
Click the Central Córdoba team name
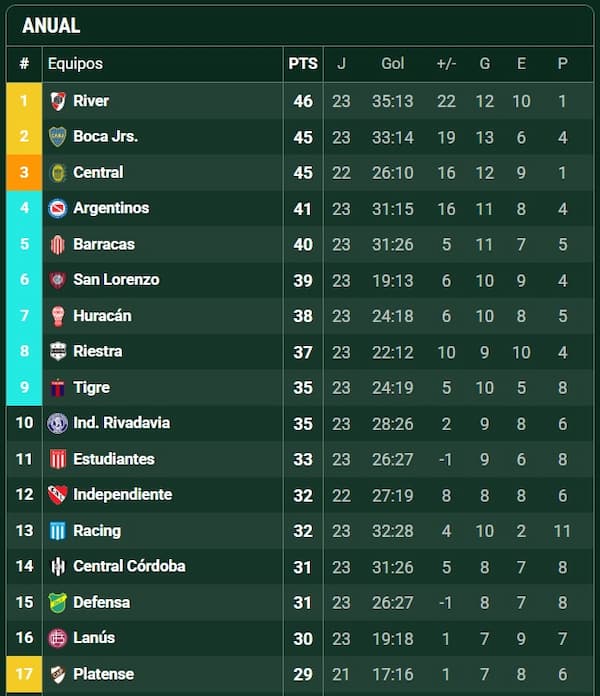point(129,566)
